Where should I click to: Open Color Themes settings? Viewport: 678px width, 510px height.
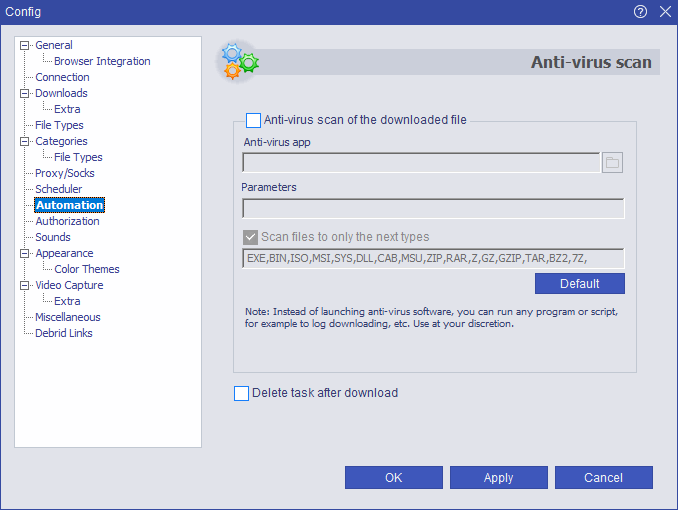(87, 269)
